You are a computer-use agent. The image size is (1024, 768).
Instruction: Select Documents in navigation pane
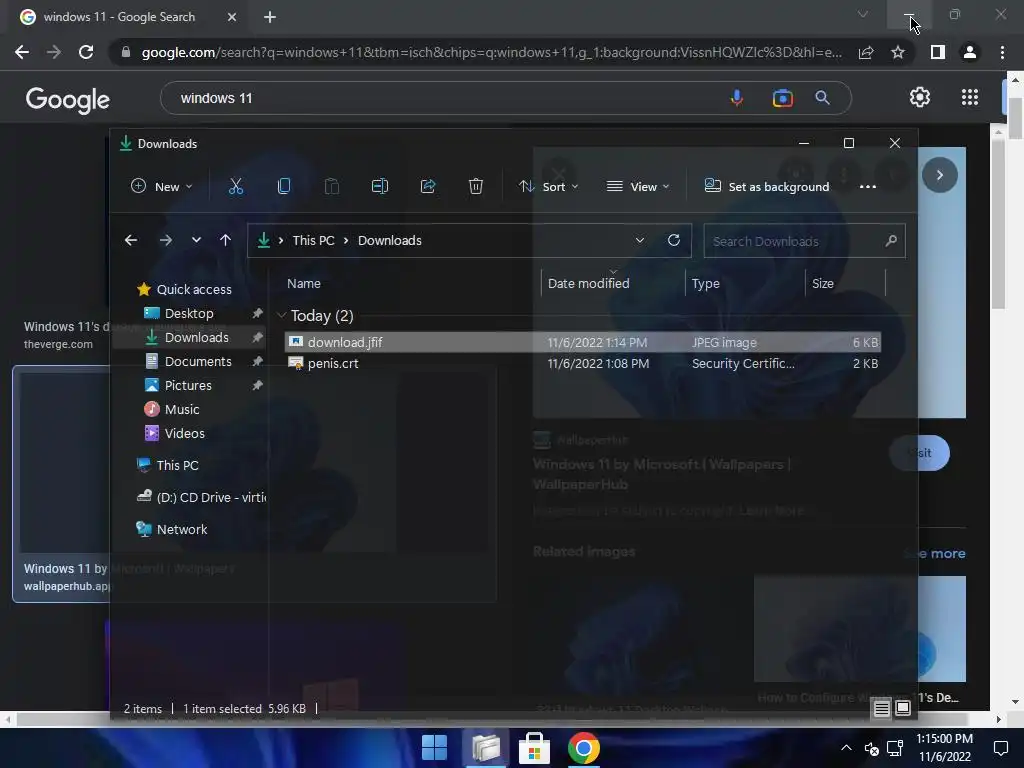coord(188,361)
